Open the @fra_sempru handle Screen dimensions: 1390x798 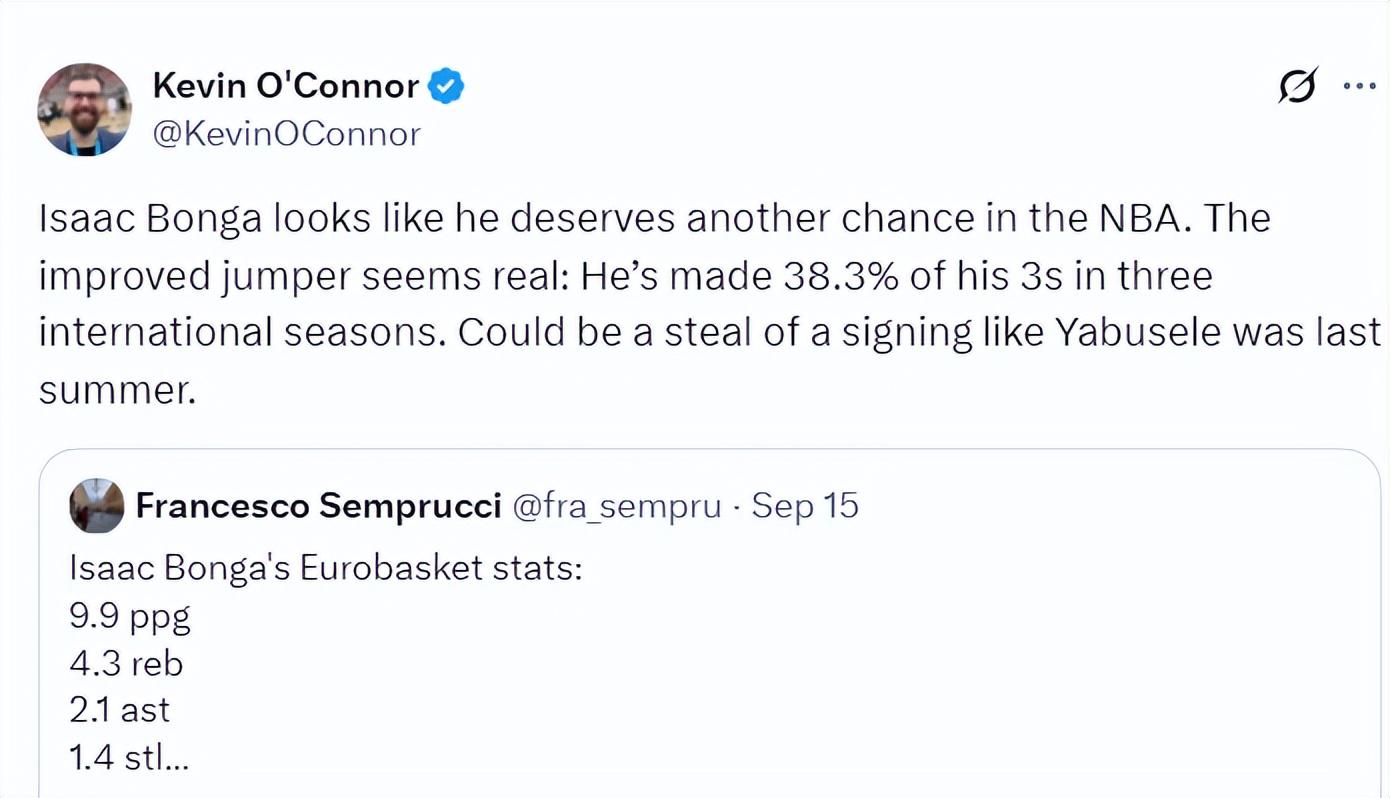[616, 506]
